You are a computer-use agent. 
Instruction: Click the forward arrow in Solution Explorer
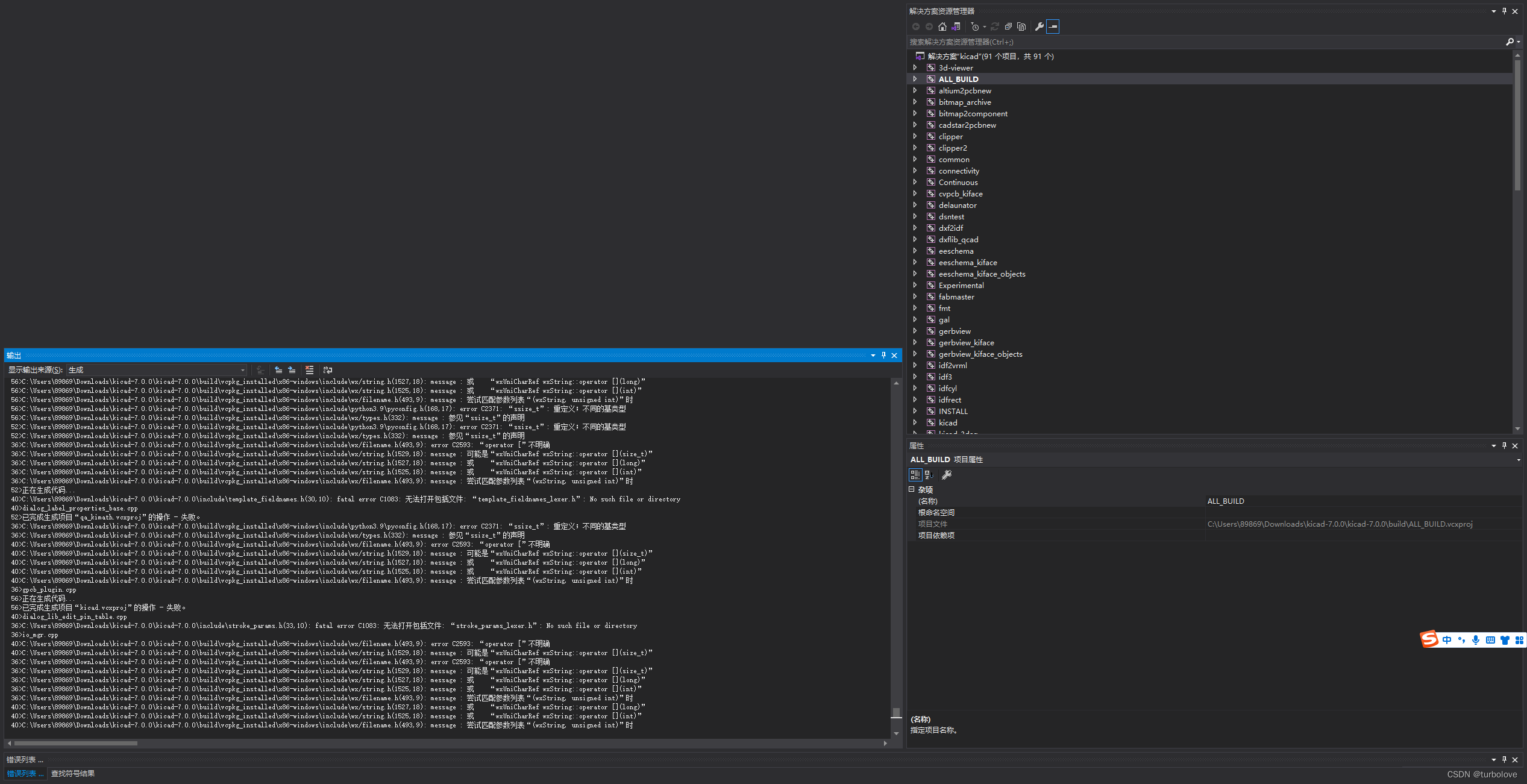(929, 27)
